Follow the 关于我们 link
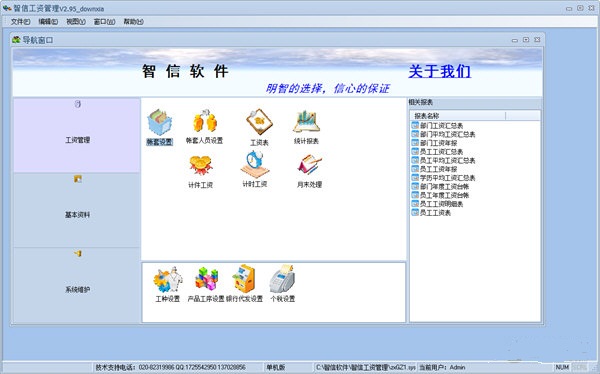 click(x=439, y=71)
